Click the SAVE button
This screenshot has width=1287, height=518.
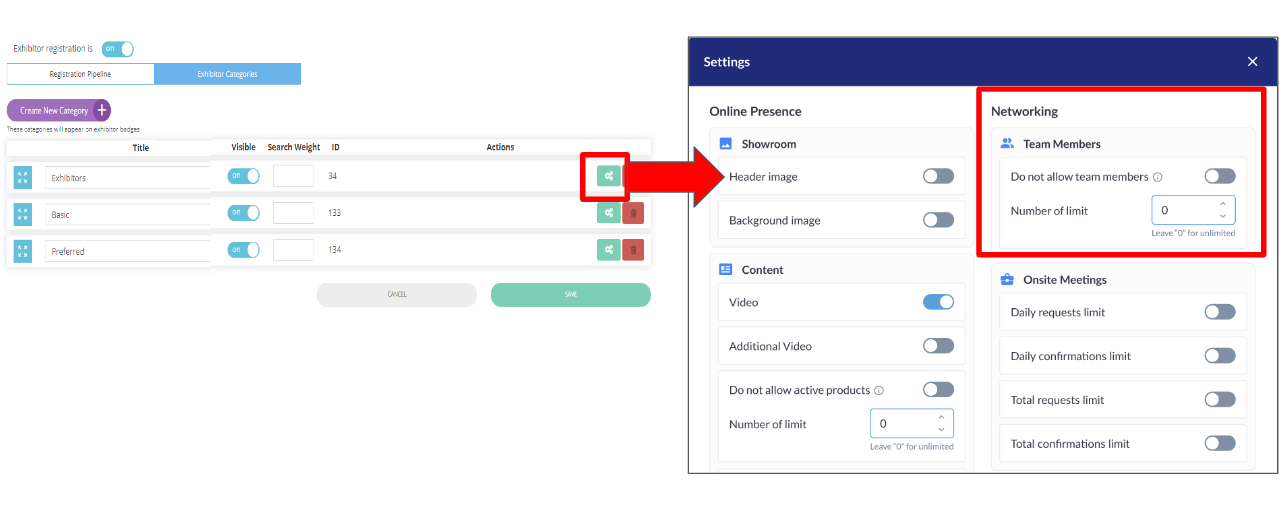[x=571, y=295]
